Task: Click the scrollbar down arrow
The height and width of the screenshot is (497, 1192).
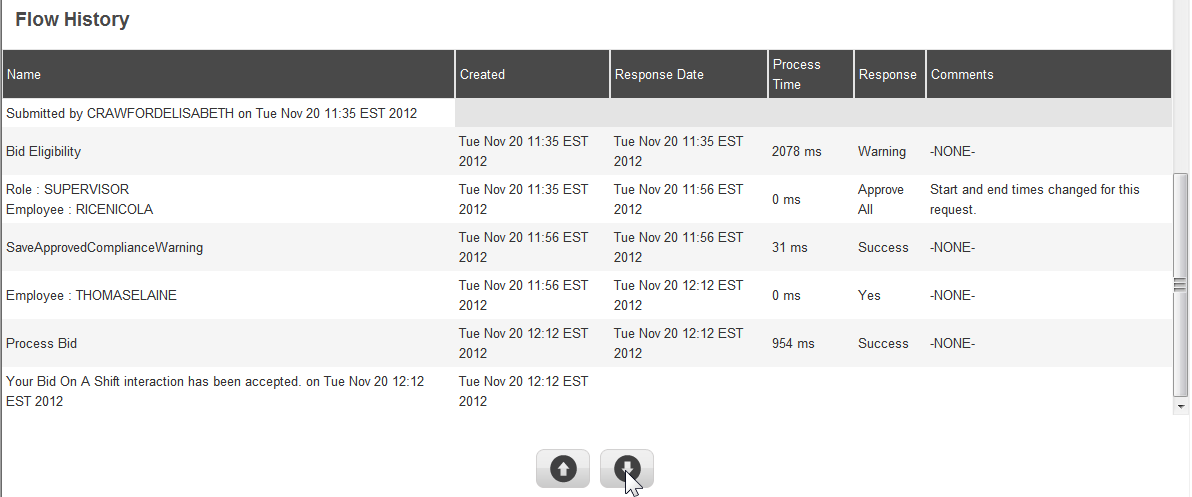Action: coord(1181,407)
